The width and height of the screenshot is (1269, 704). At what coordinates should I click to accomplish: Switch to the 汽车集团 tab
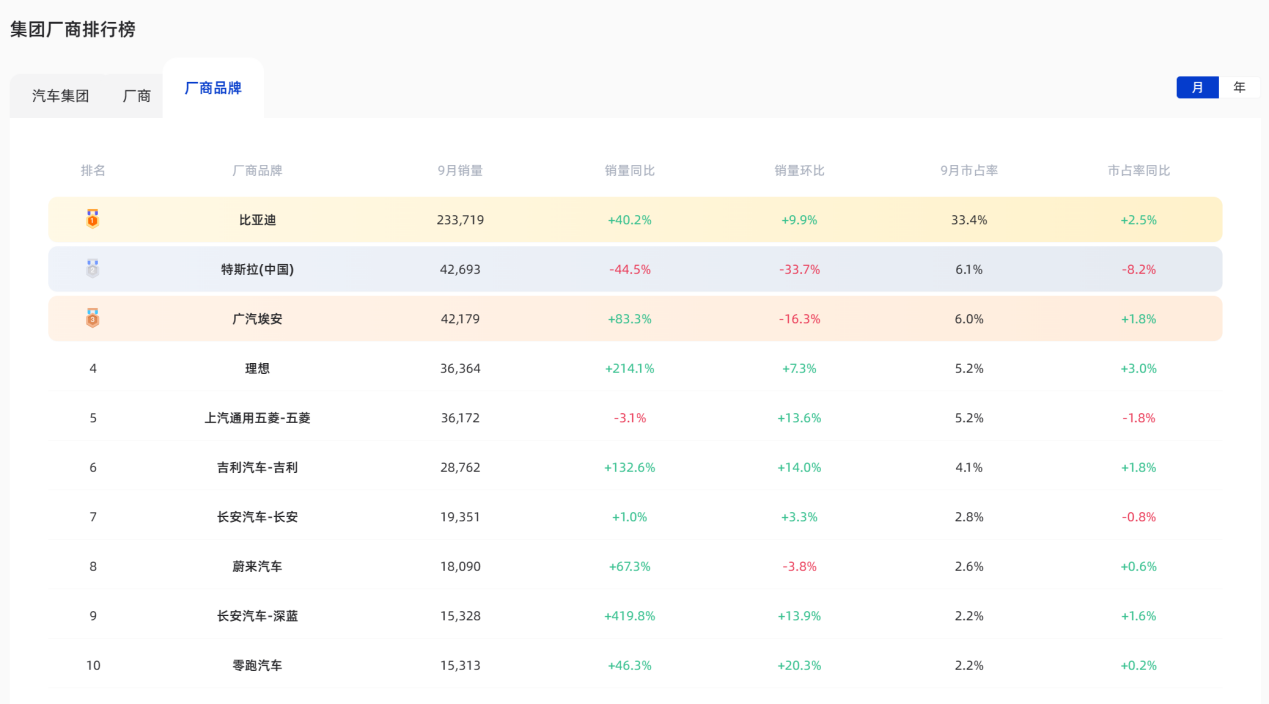click(61, 96)
